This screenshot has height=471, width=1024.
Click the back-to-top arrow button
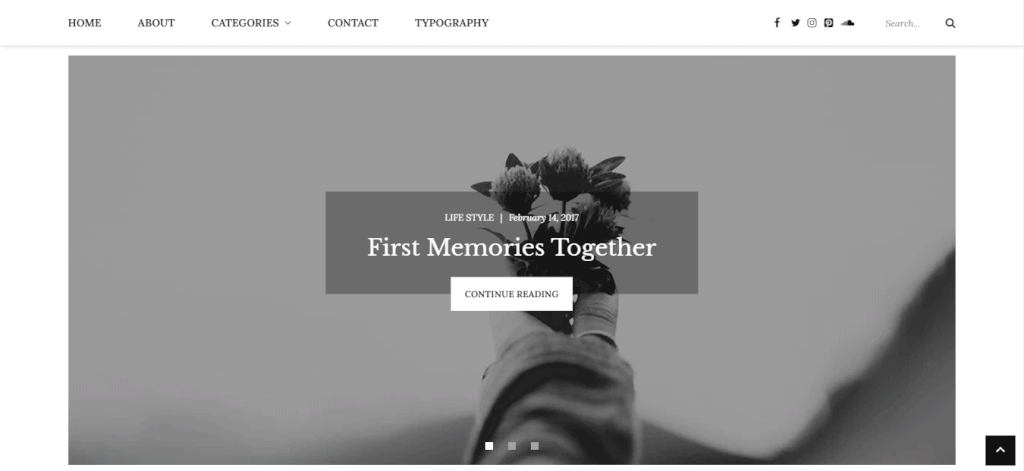point(1000,450)
